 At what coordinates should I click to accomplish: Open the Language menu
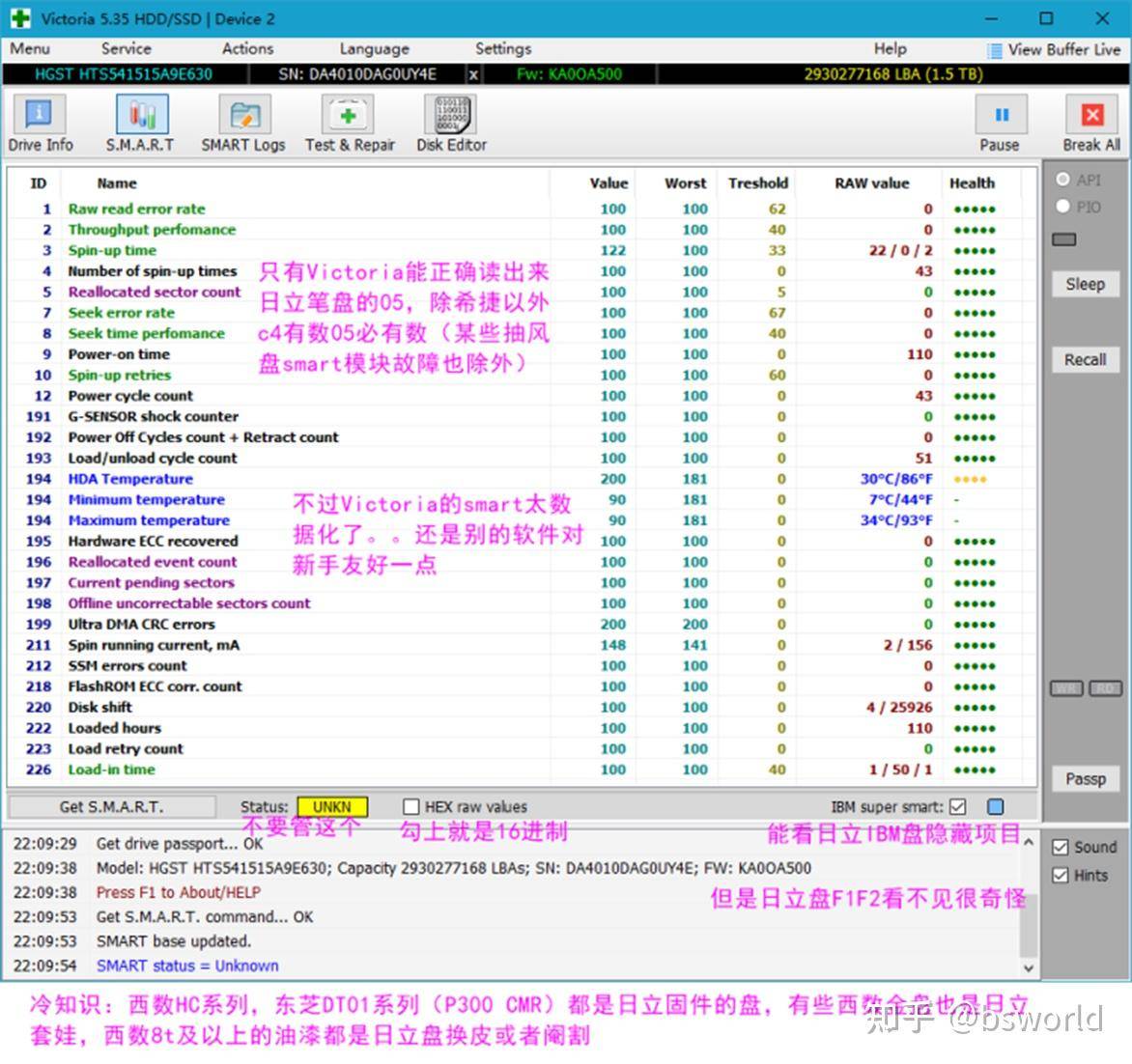pyautogui.click(x=374, y=48)
